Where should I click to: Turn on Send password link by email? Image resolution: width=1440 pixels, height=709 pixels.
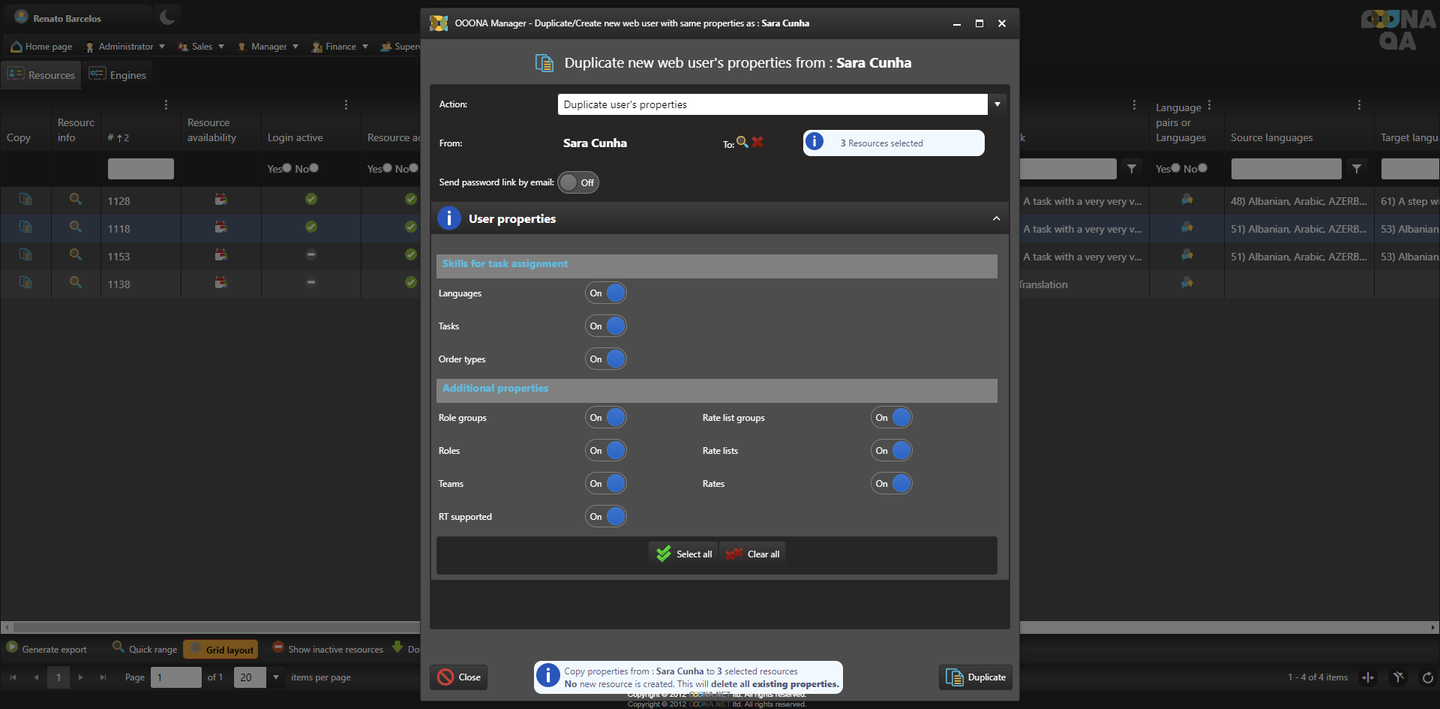coord(578,183)
